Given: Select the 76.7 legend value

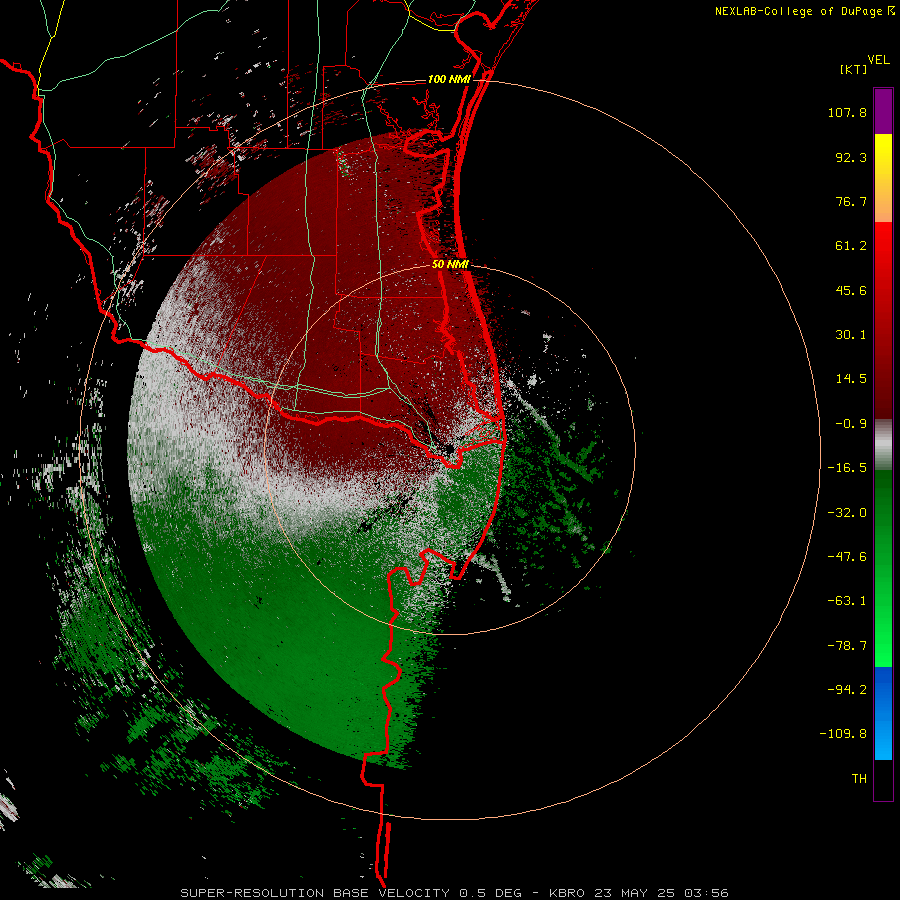Looking at the screenshot, I should point(851,201).
